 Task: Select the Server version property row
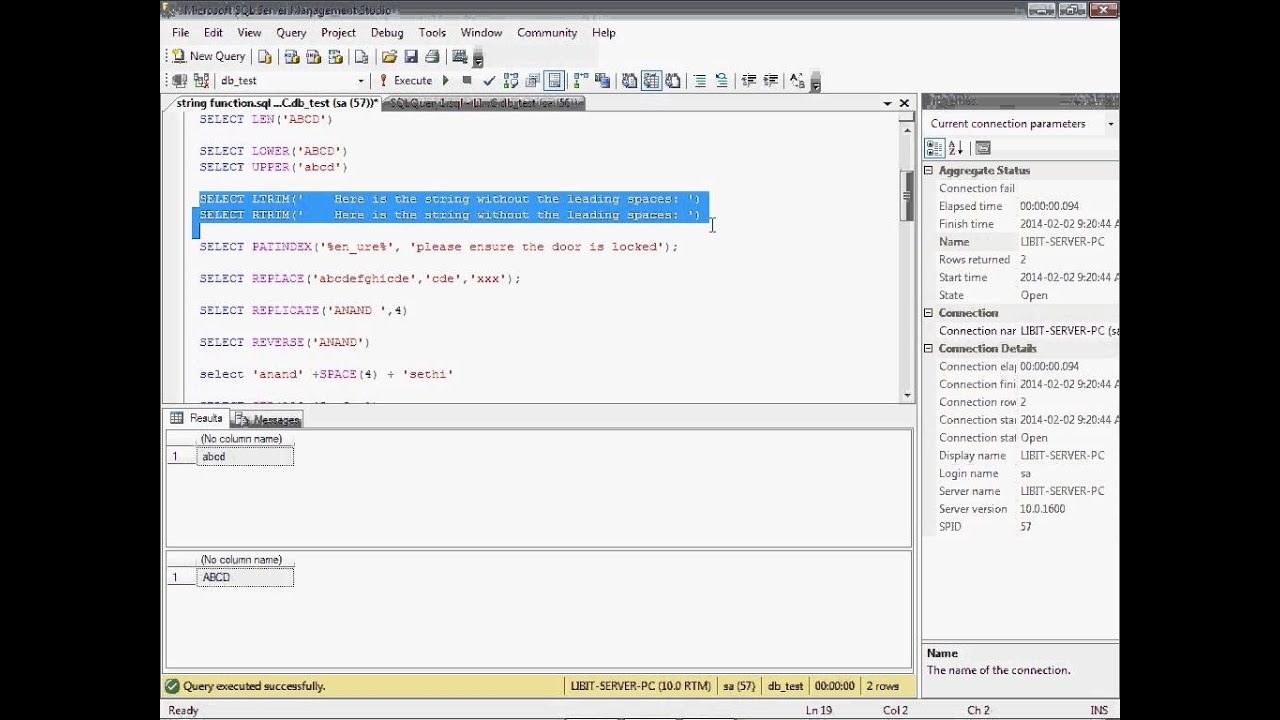1021,509
